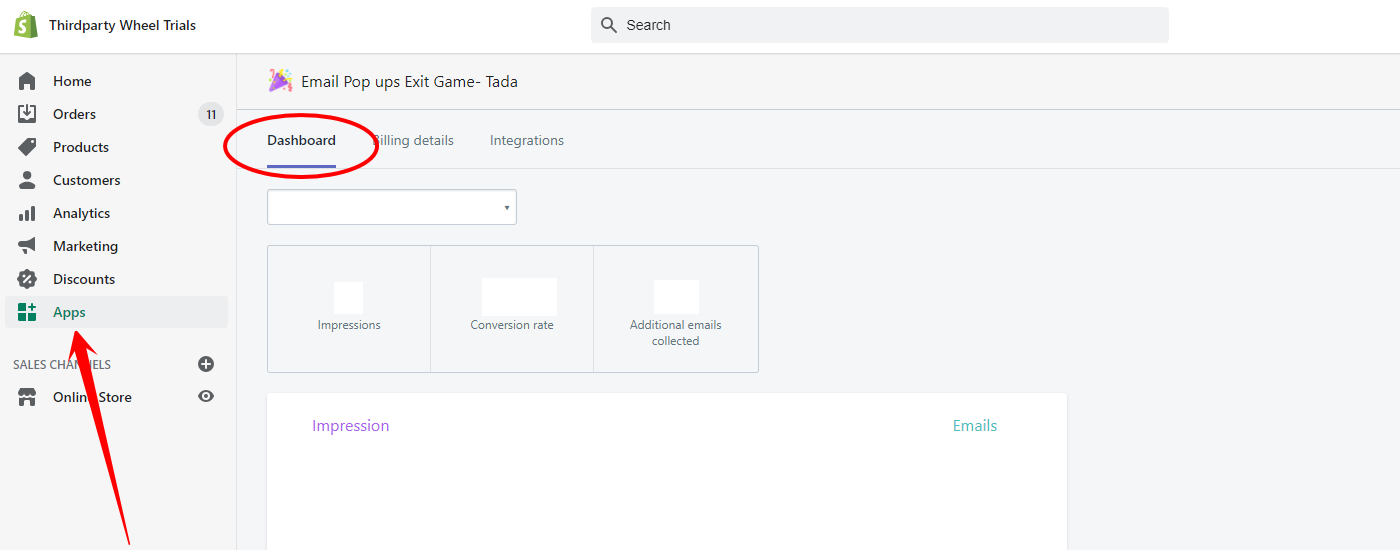Image resolution: width=1400 pixels, height=550 pixels.
Task: Switch to the Integrations tab
Action: tap(527, 141)
